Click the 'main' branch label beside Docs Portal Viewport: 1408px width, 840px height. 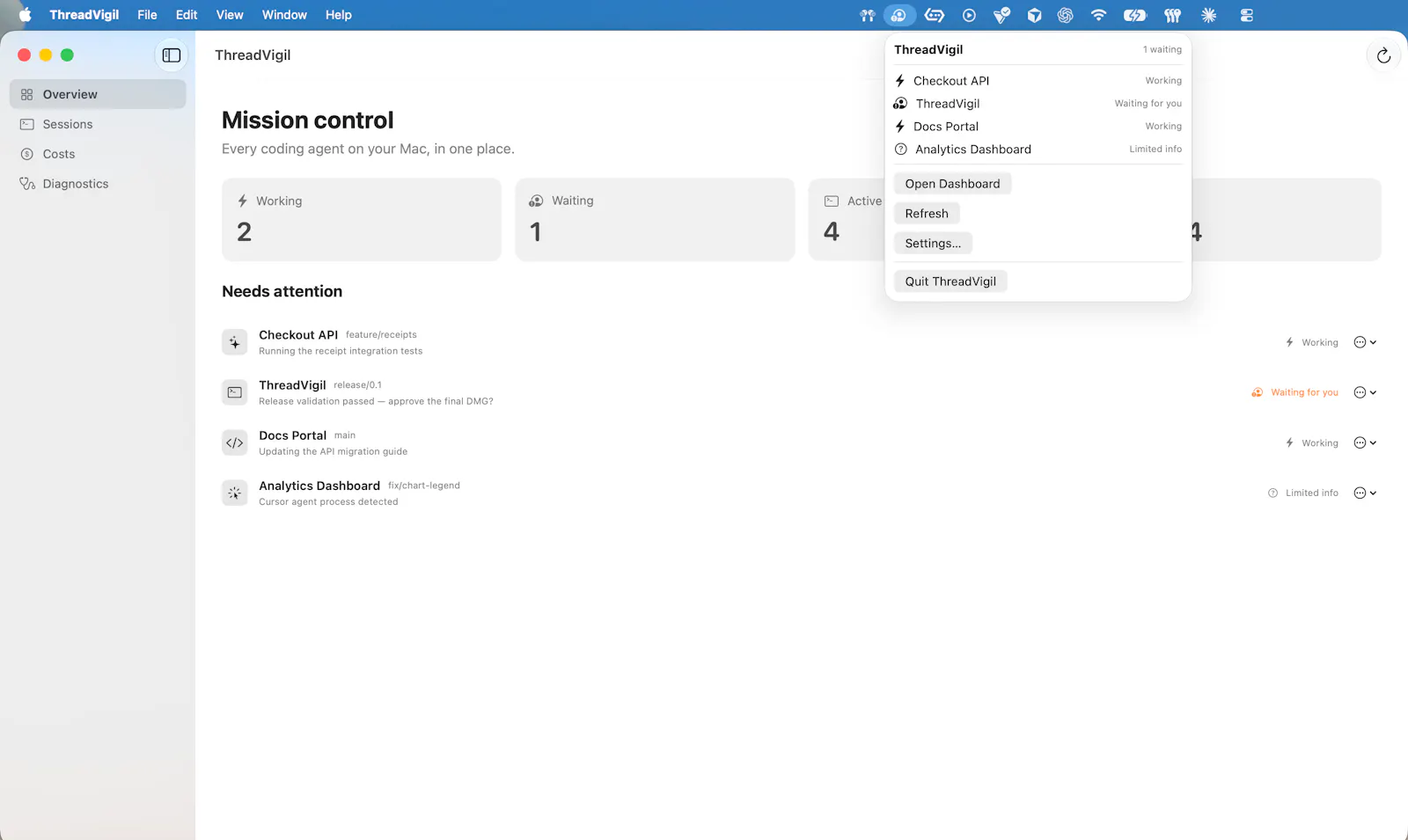click(x=345, y=435)
